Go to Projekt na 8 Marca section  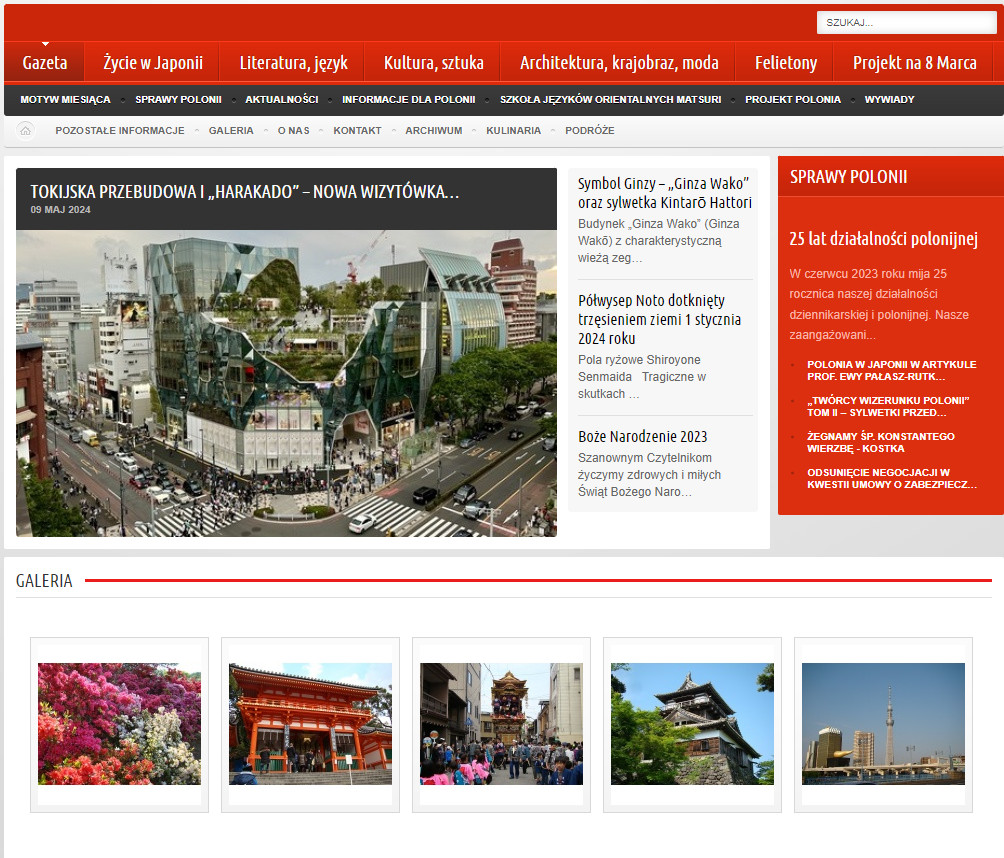(914, 63)
